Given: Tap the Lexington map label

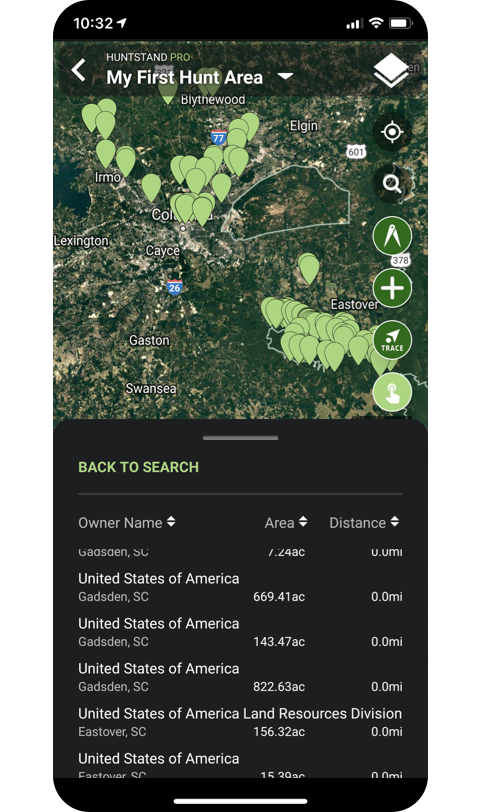Looking at the screenshot, I should coord(81,241).
